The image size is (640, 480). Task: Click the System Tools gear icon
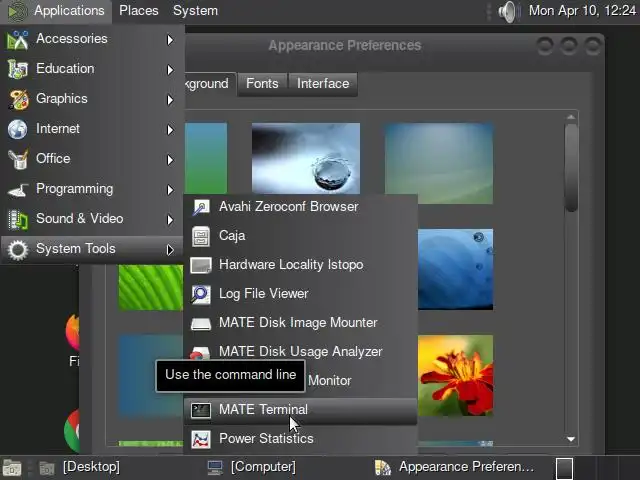(18, 249)
